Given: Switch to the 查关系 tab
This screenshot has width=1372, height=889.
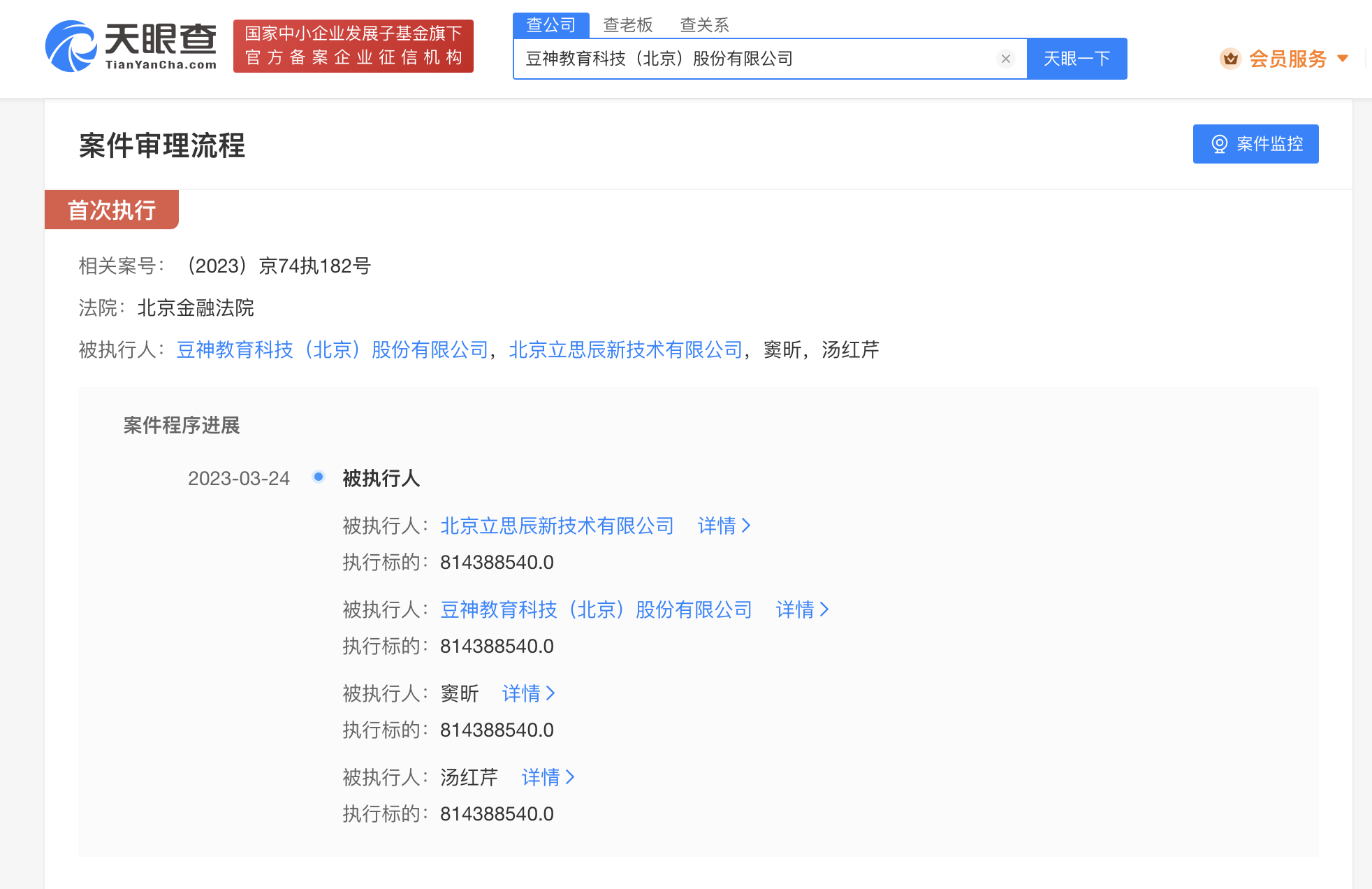Looking at the screenshot, I should (x=704, y=25).
